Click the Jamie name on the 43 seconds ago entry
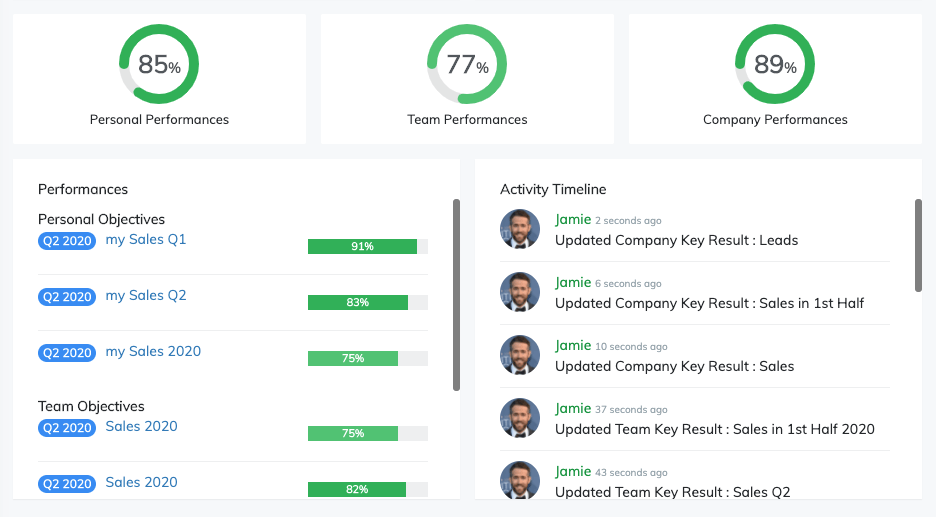 point(573,472)
